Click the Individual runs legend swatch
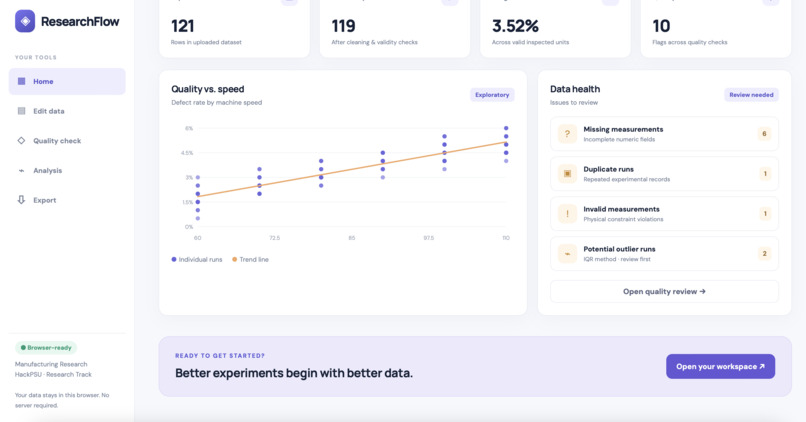This screenshot has height=422, width=806. (174, 260)
